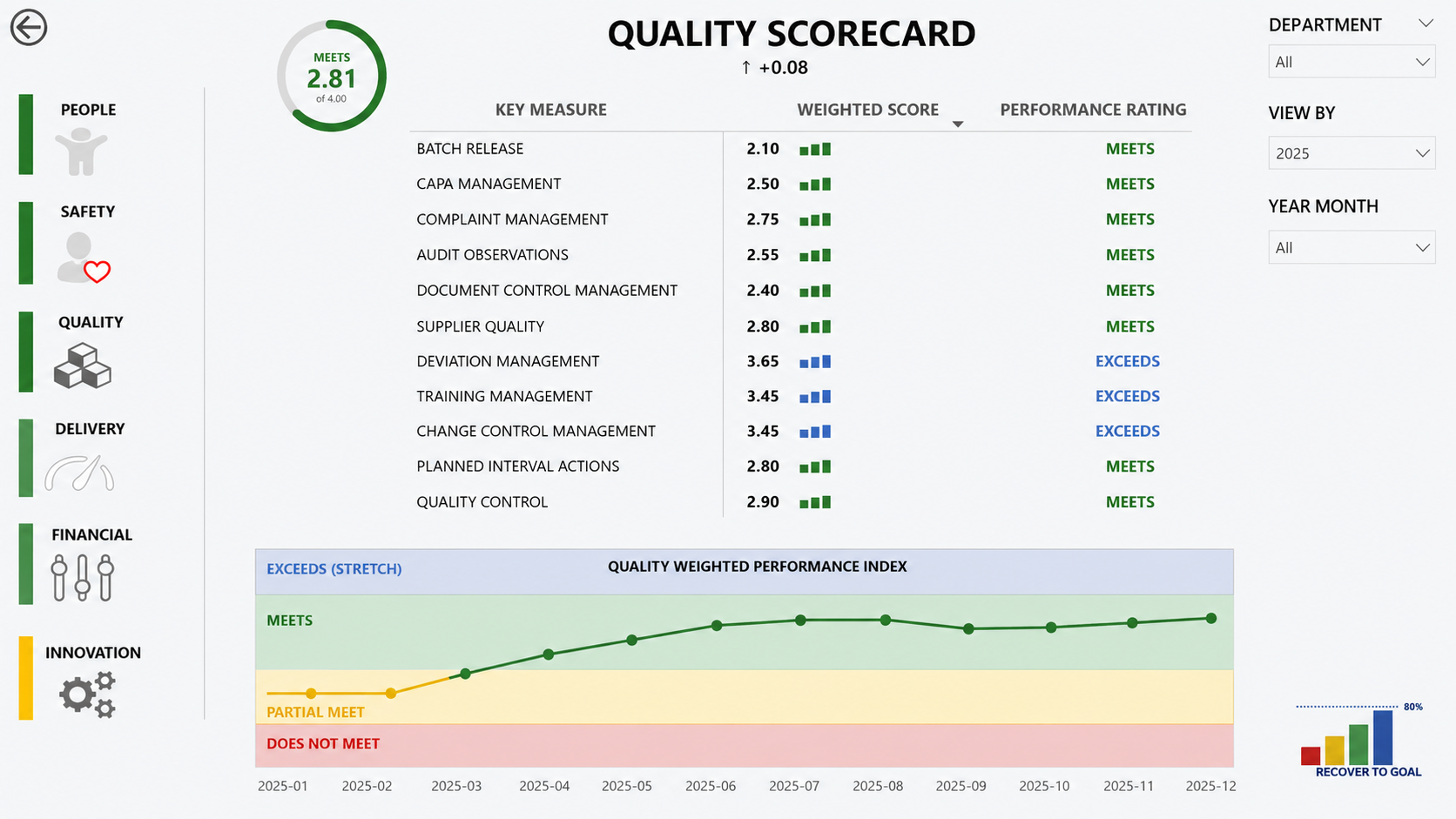Open the Financial sliders icon
Viewport: 1456px width, 819px height.
(83, 578)
